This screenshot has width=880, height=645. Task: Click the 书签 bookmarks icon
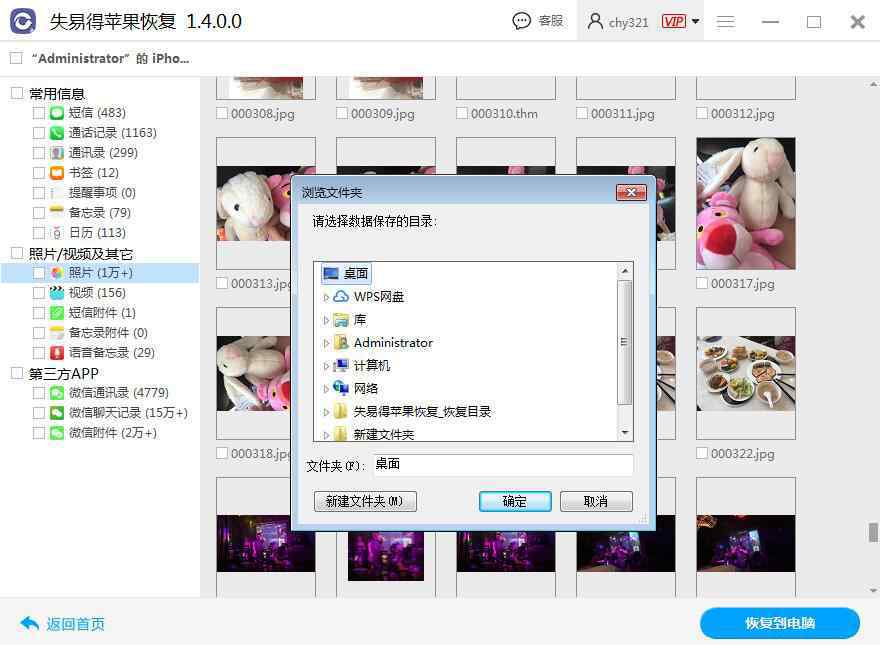tap(57, 173)
